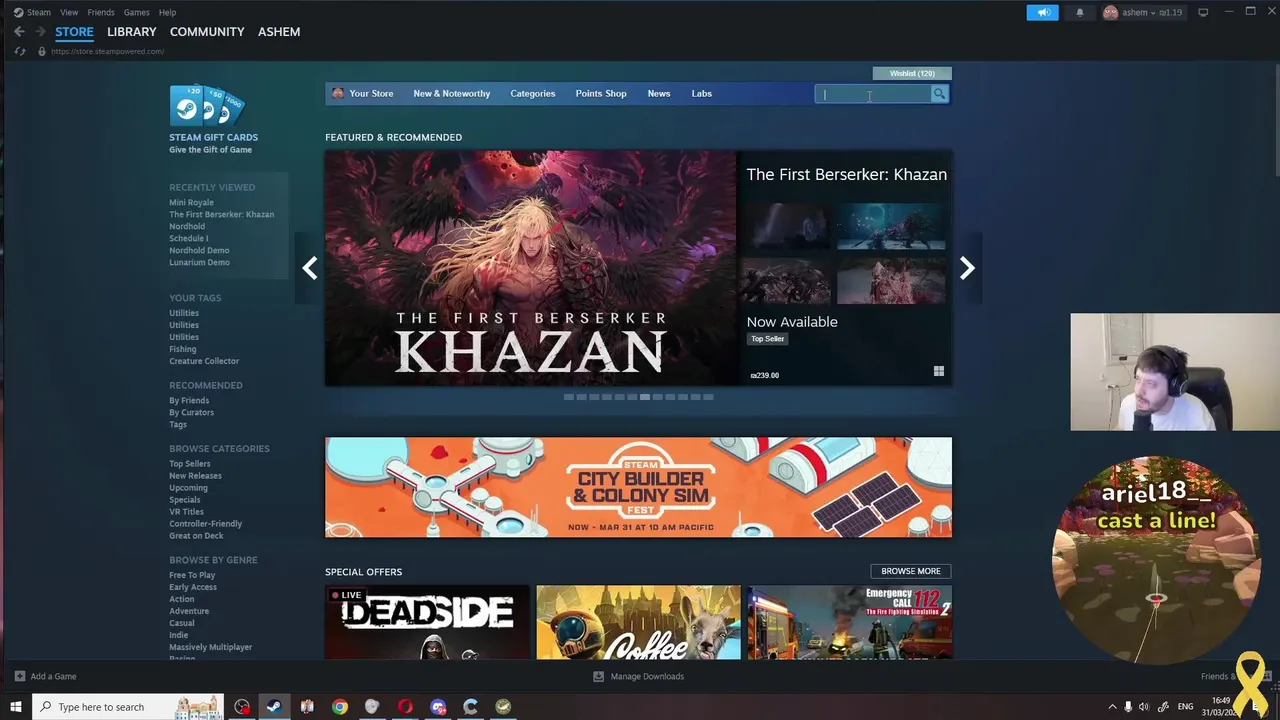Click the Add a Game plus icon
This screenshot has height=720, width=1280.
[19, 676]
